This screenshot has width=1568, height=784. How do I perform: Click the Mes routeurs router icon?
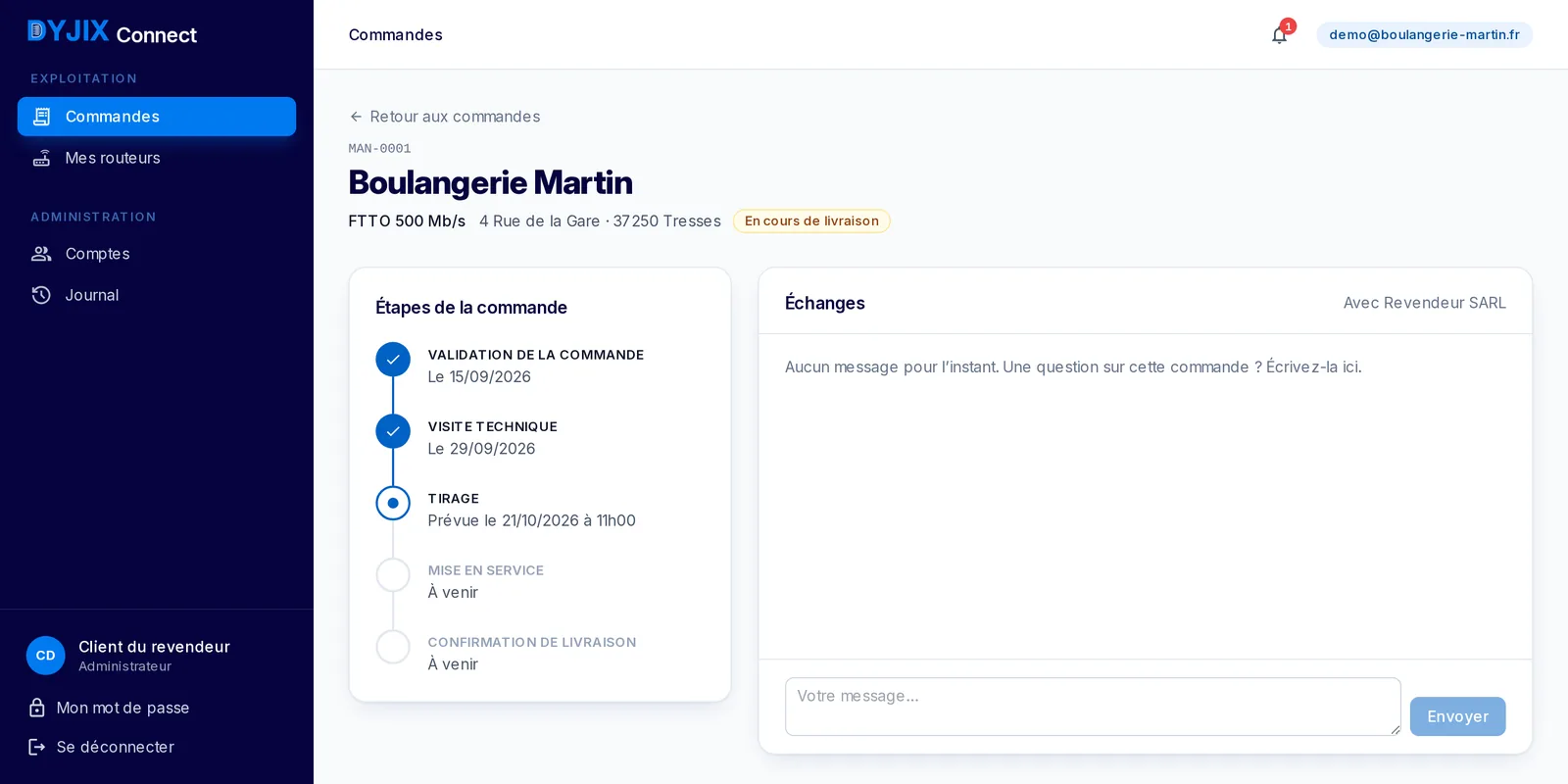(x=41, y=158)
